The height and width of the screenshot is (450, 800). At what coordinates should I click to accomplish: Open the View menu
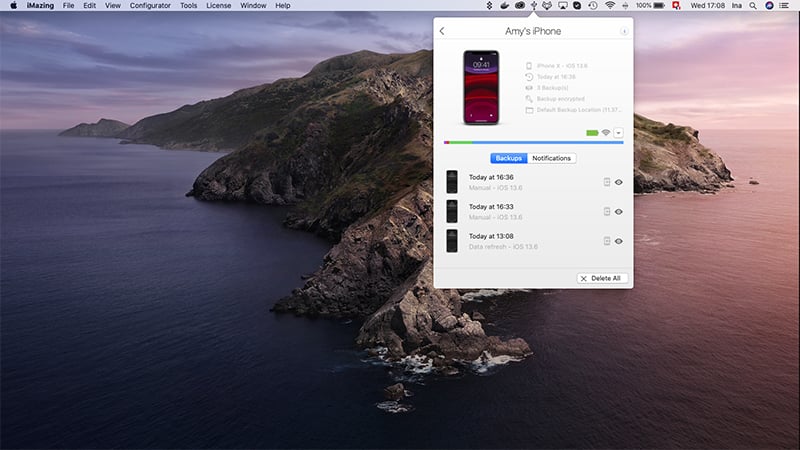tap(113, 6)
